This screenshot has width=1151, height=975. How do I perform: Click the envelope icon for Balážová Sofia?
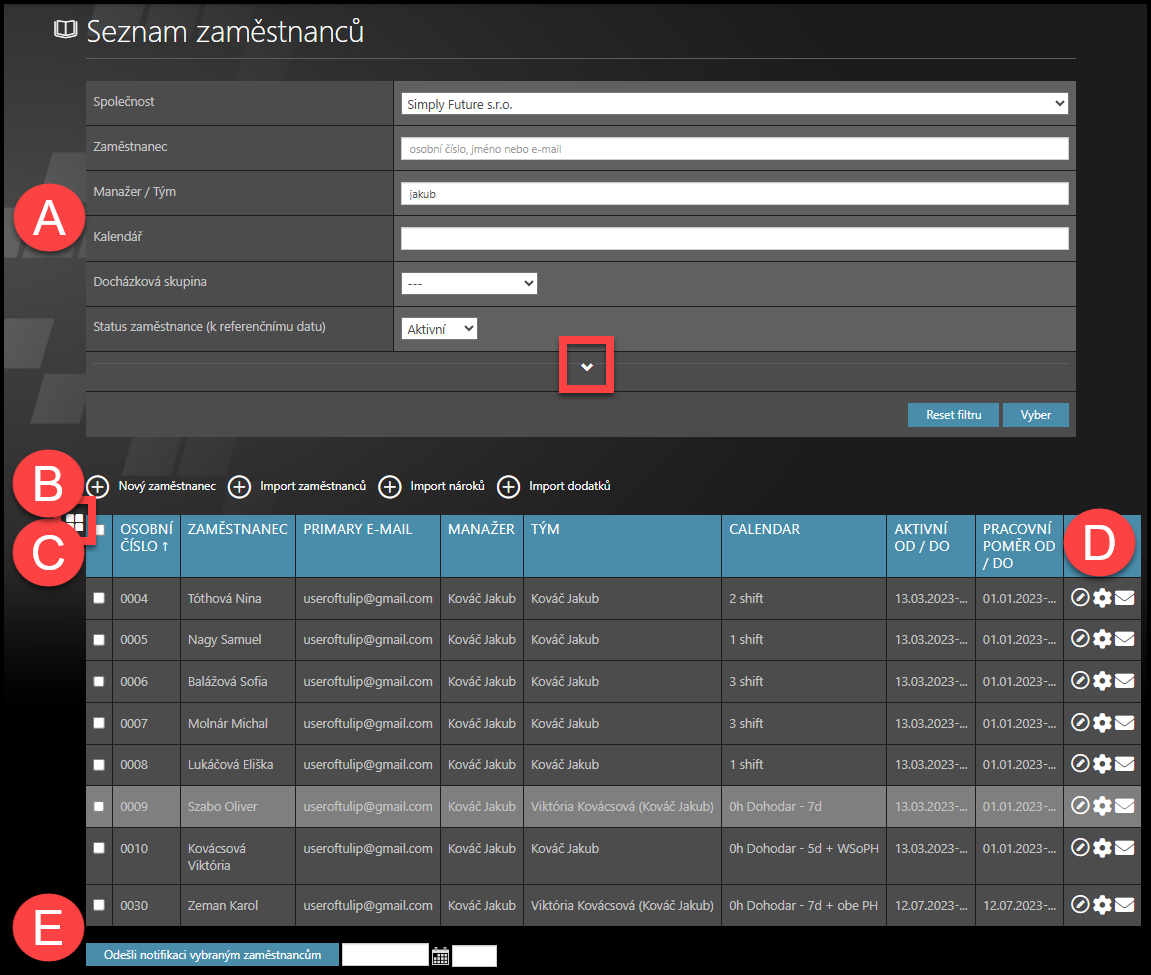tap(1125, 681)
